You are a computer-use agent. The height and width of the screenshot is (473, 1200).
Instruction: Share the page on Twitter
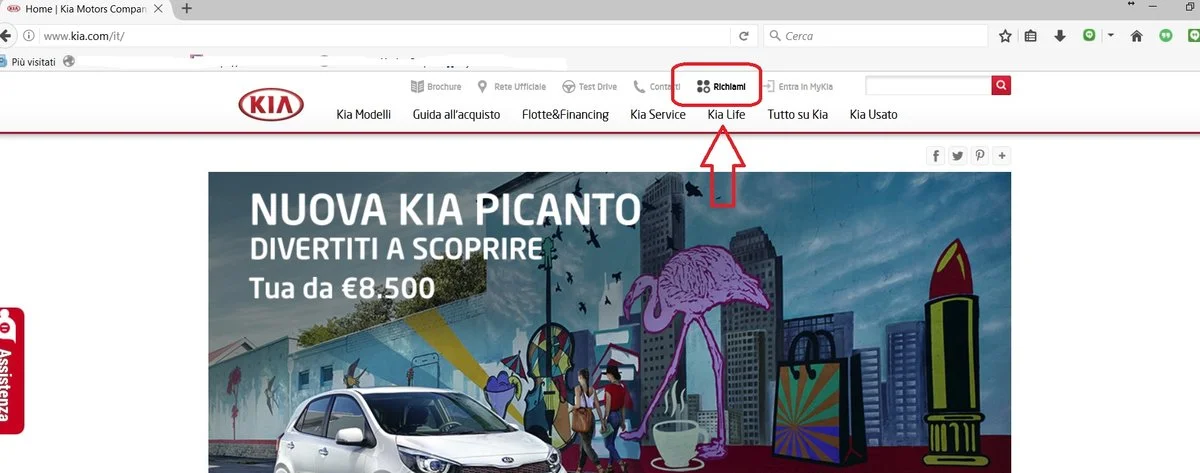click(x=958, y=155)
